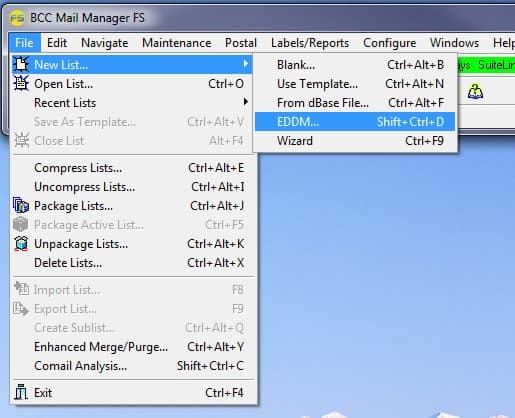515x418 pixels.
Task: Open the Labels/Reports menu
Action: [310, 43]
